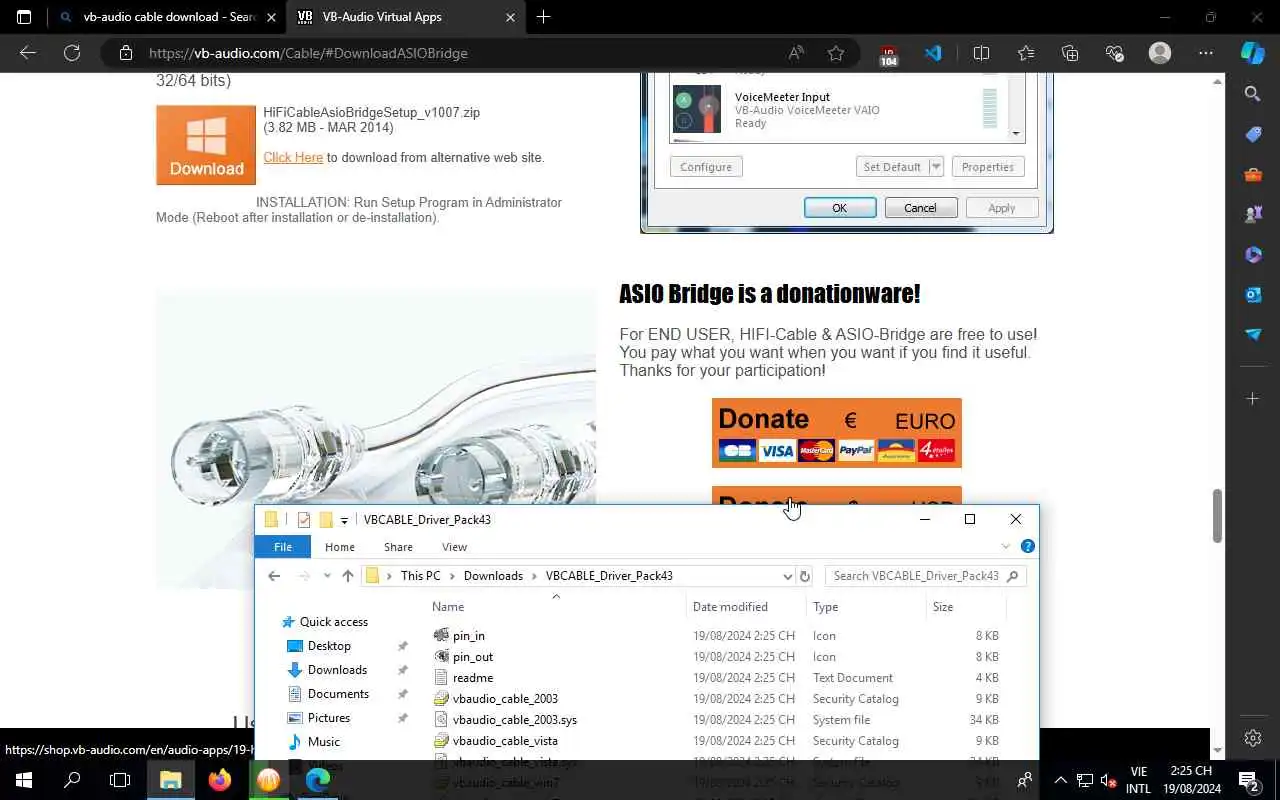Click the Edge page vertical scrollbar thumb
The height and width of the screenshot is (800, 1280).
[x=1217, y=515]
